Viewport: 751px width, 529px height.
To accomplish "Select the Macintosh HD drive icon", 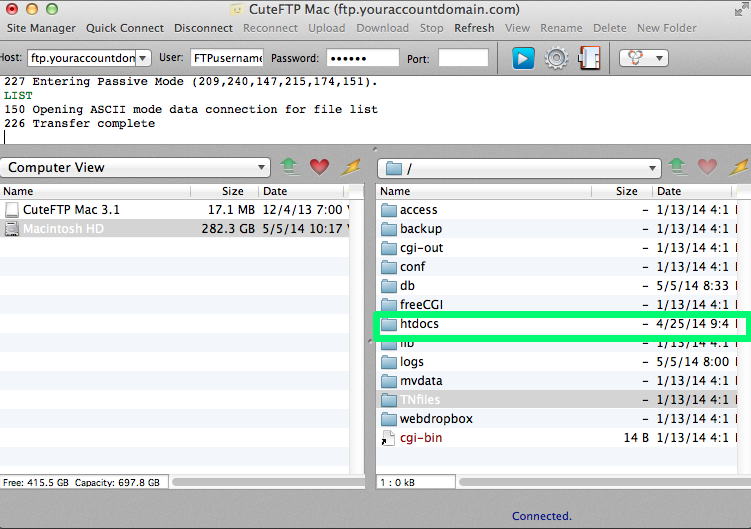I will [12, 229].
